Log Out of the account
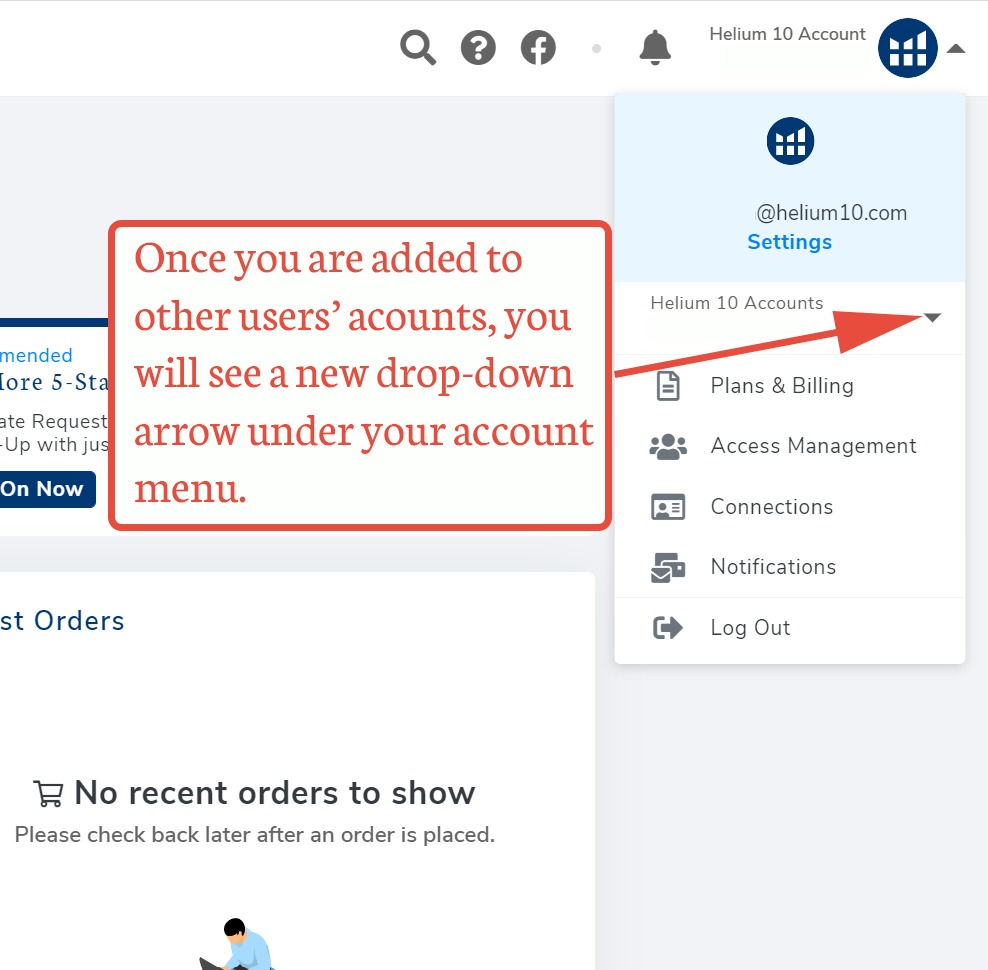 coord(750,628)
